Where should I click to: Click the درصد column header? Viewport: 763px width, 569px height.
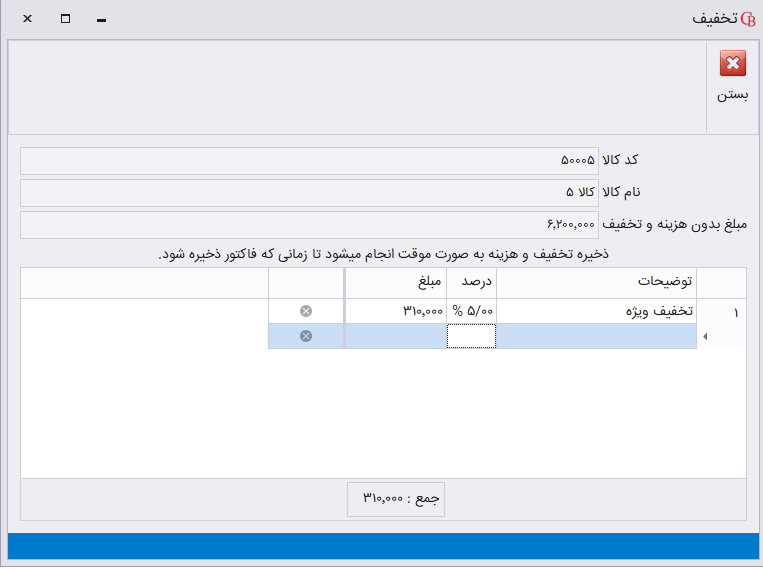[x=471, y=283]
